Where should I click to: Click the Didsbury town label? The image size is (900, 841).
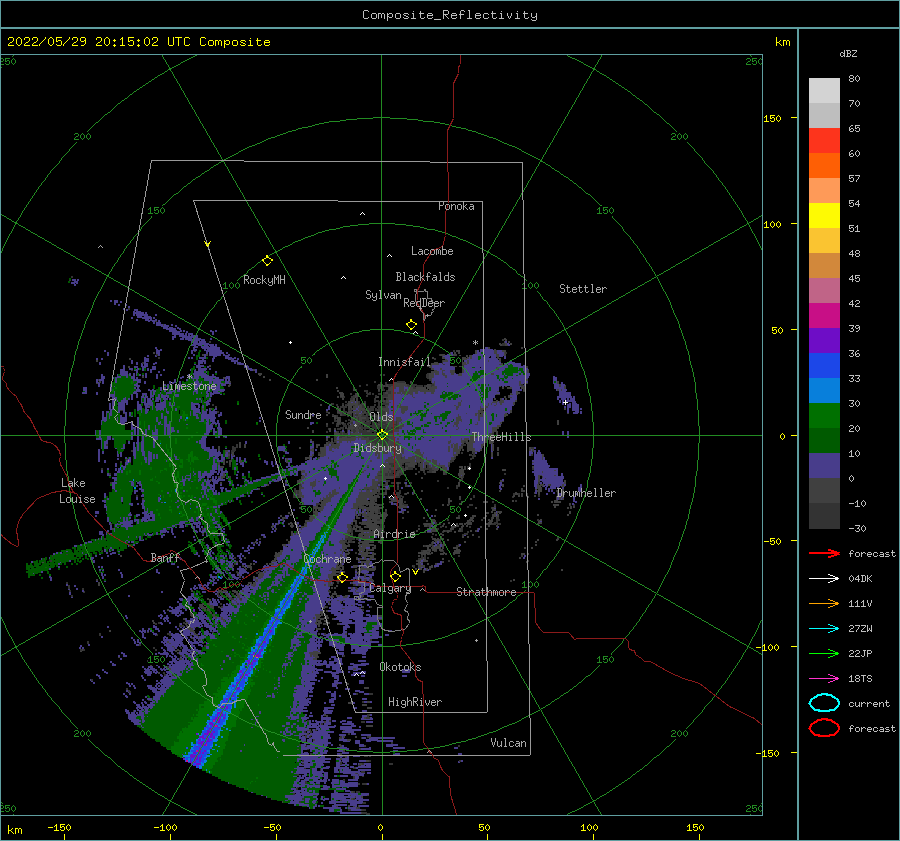[x=377, y=448]
